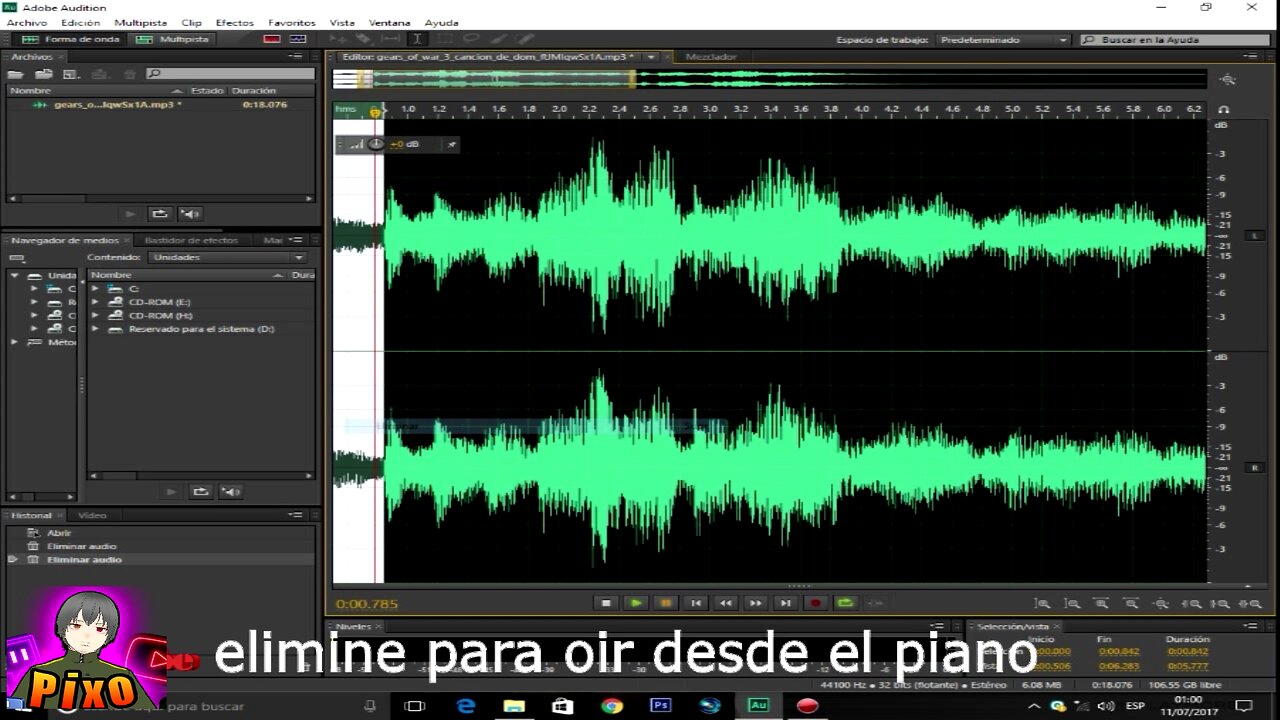The image size is (1280, 720).
Task: Toggle auto-play in Navegador de medios
Action: tap(231, 491)
